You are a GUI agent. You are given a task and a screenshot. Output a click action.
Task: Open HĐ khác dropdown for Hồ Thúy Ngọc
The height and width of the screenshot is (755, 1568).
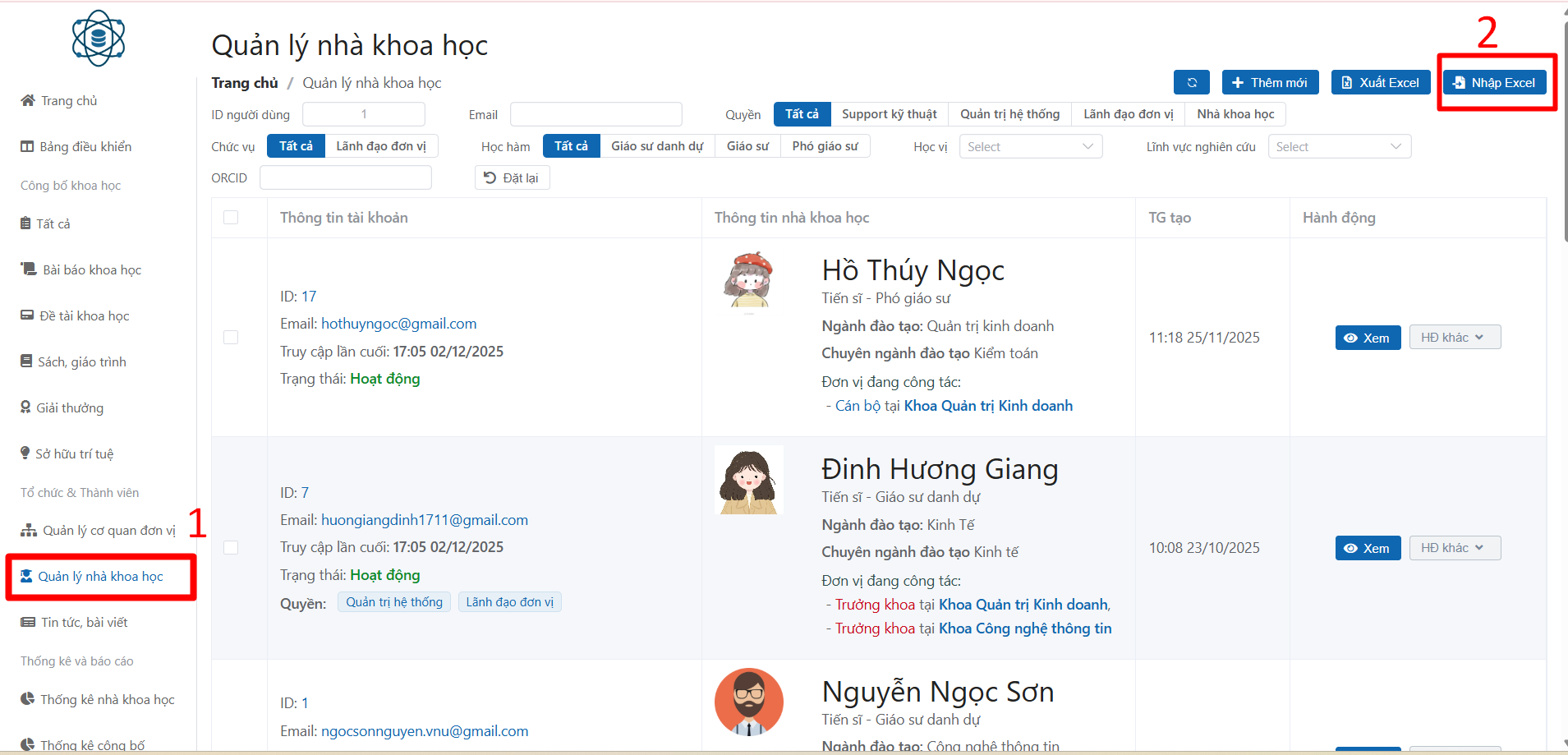[1454, 338]
